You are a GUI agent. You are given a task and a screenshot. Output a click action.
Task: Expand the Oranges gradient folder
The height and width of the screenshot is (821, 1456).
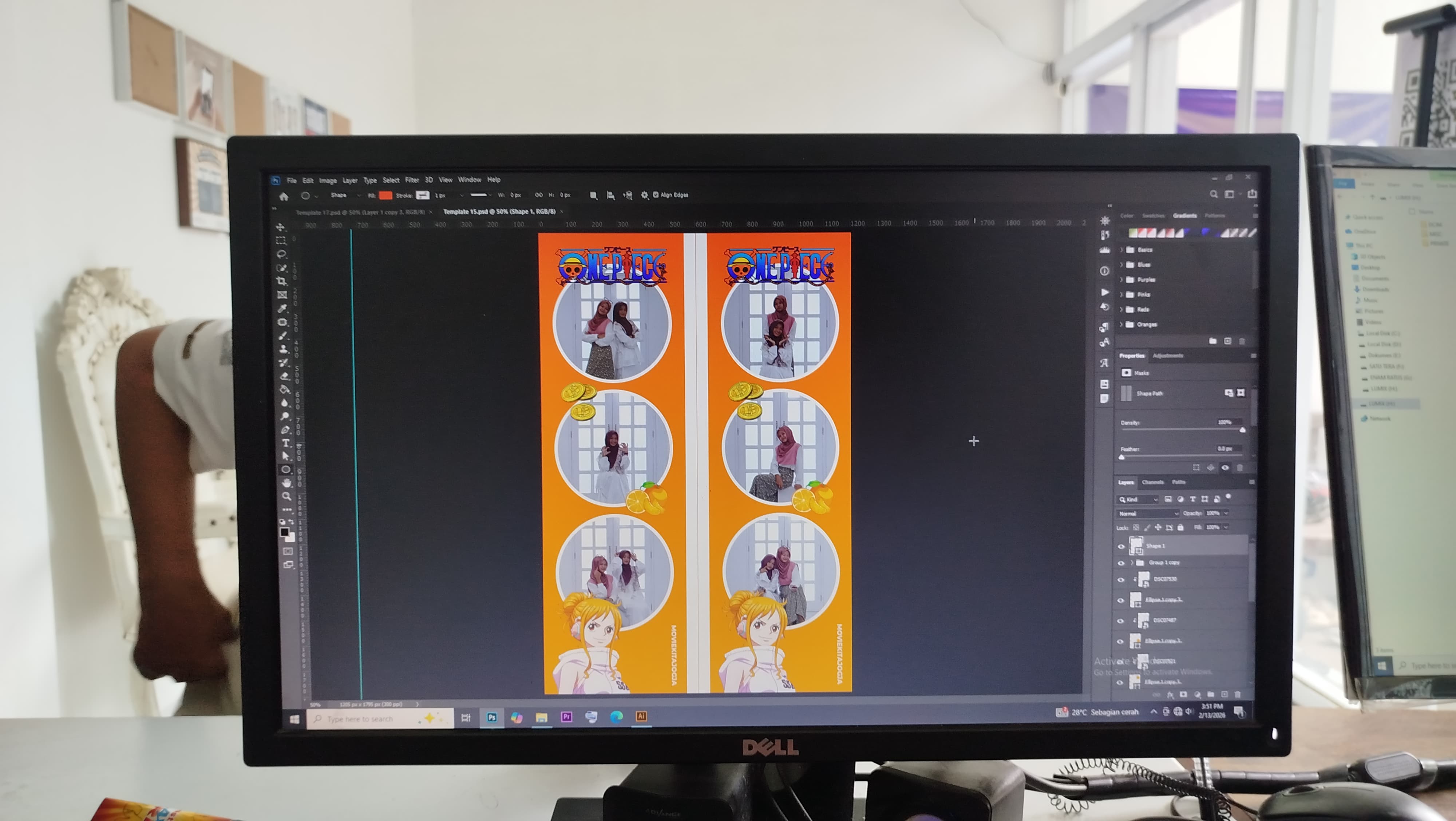point(1122,324)
